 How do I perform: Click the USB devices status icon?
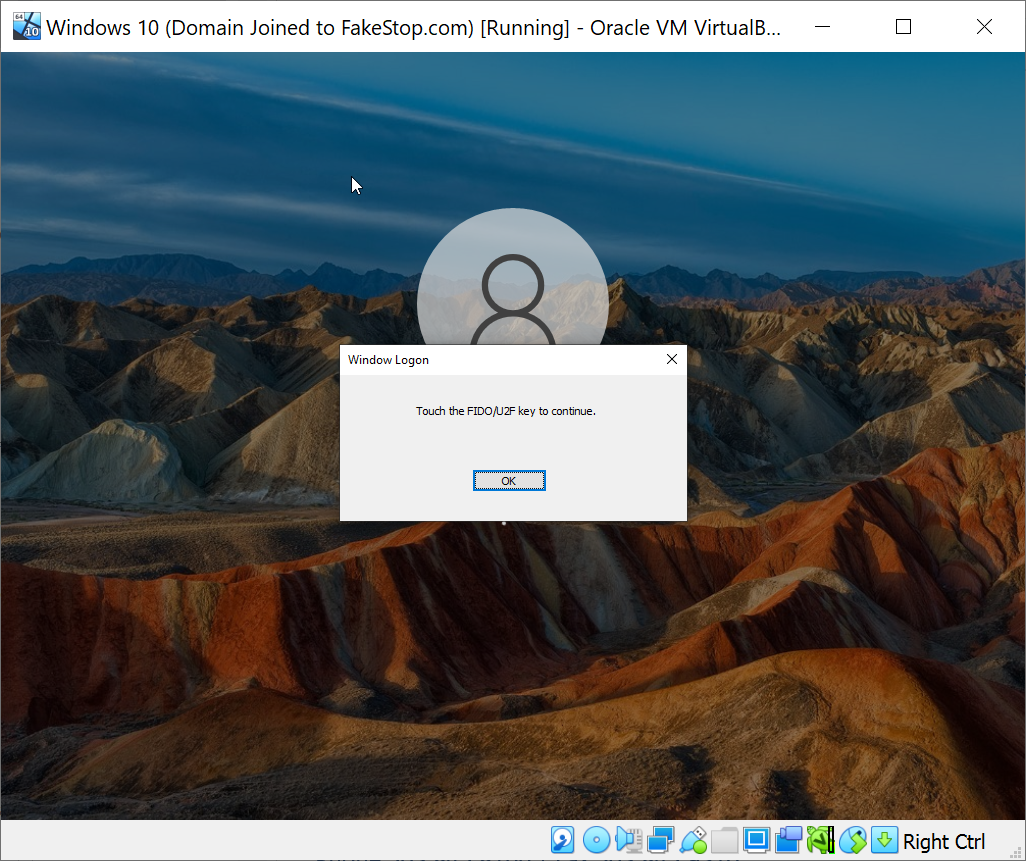click(x=693, y=840)
